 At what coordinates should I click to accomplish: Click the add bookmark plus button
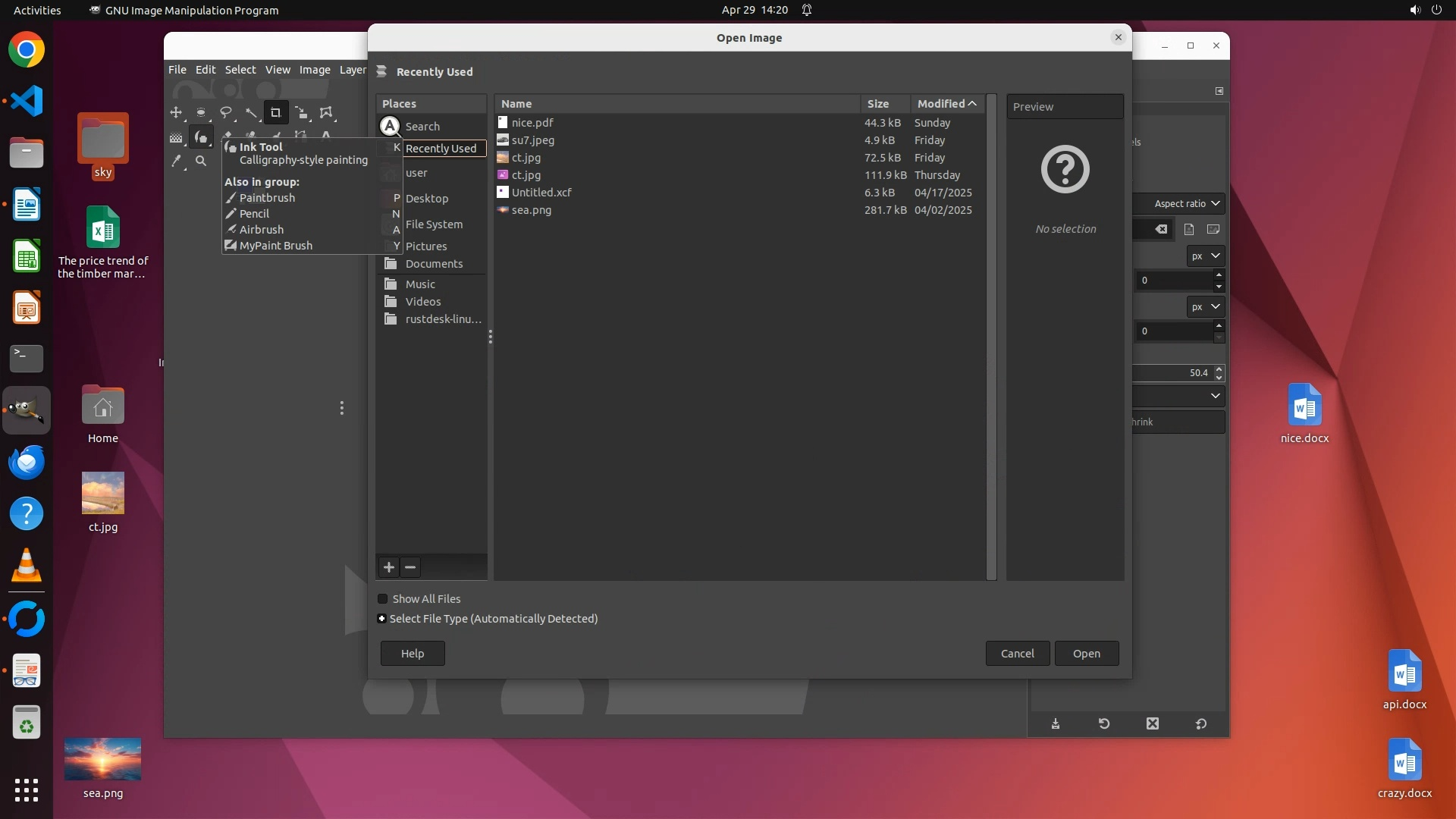(x=389, y=567)
